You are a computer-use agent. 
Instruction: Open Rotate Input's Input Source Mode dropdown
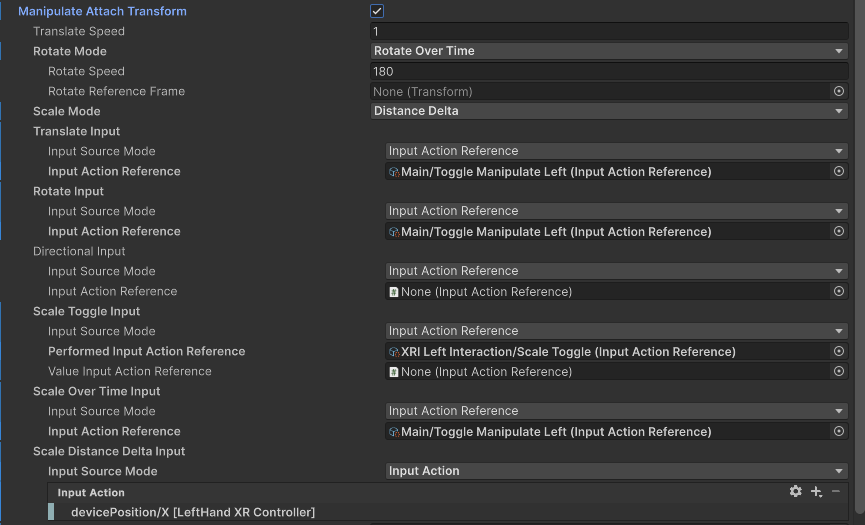click(x=616, y=211)
